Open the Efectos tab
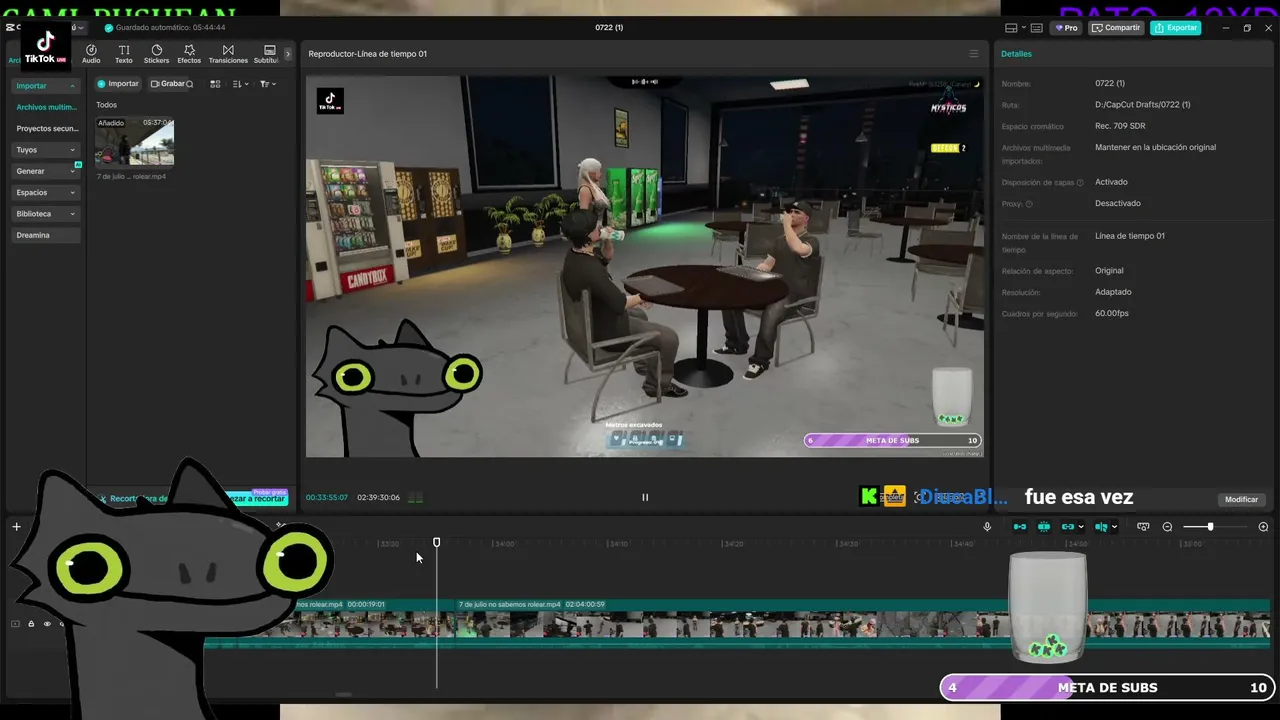The height and width of the screenshot is (720, 1280). pyautogui.click(x=189, y=54)
